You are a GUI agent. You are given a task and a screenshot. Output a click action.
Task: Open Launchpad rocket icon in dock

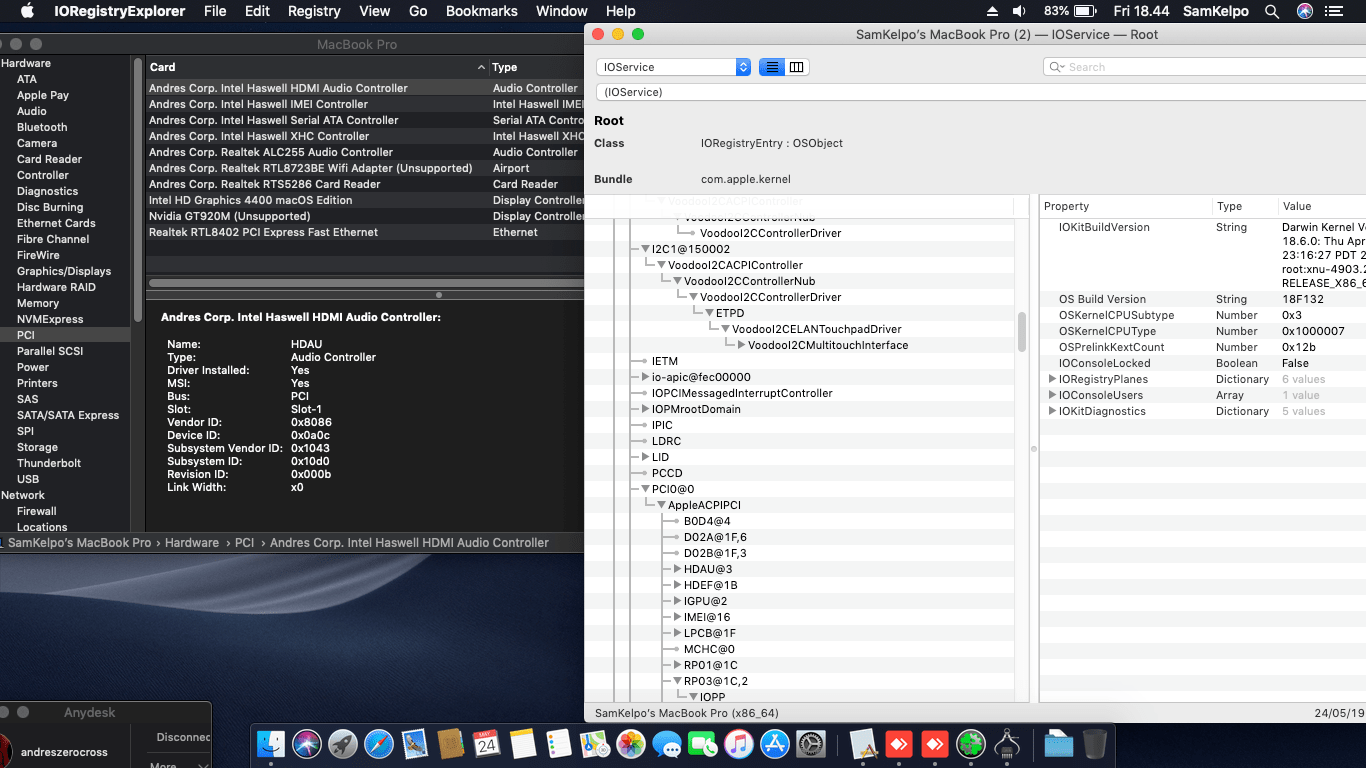tap(343, 743)
